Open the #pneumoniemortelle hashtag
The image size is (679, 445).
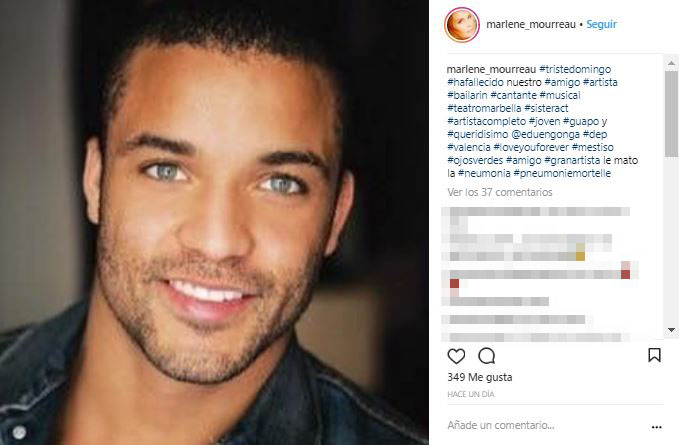pos(562,173)
